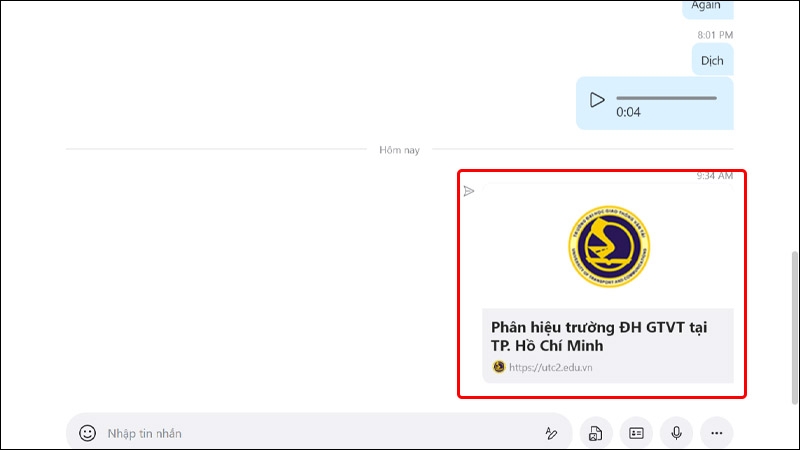Screen dimensions: 800x450
Task: Click the chat vertical scrollbar thumb
Action: 794,328
